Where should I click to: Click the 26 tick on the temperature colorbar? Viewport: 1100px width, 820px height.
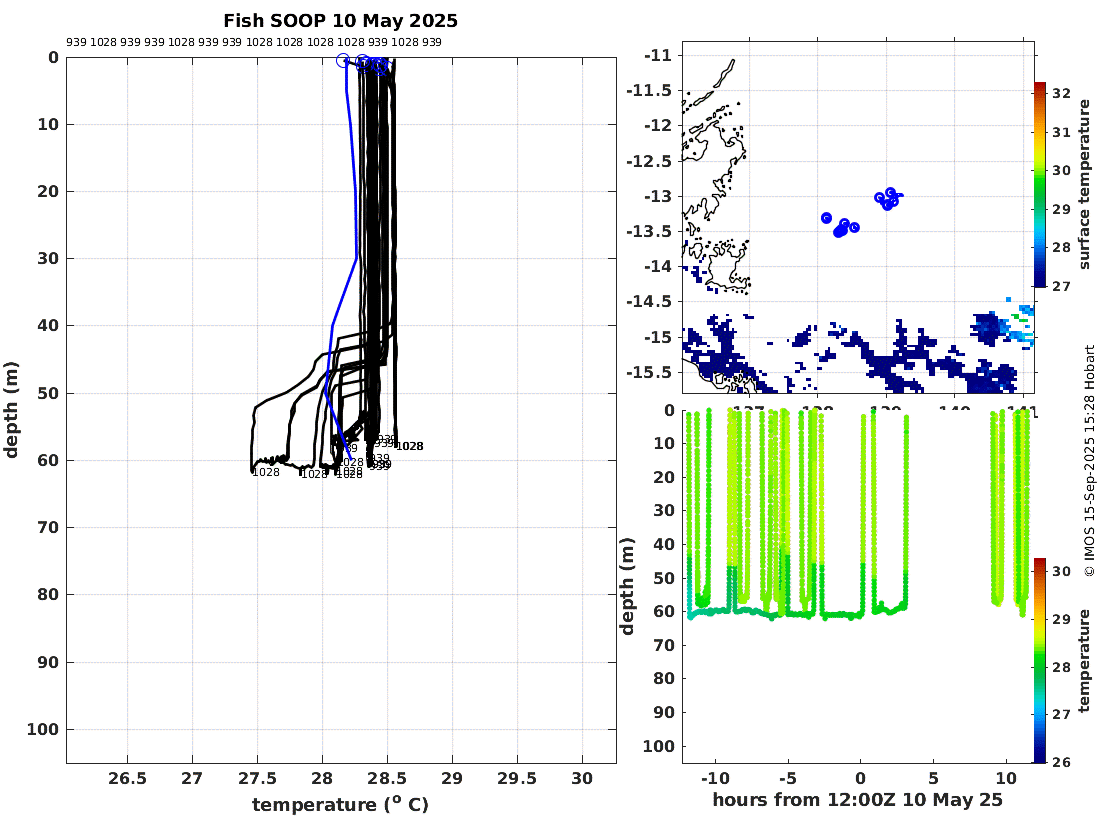[x=1061, y=762]
